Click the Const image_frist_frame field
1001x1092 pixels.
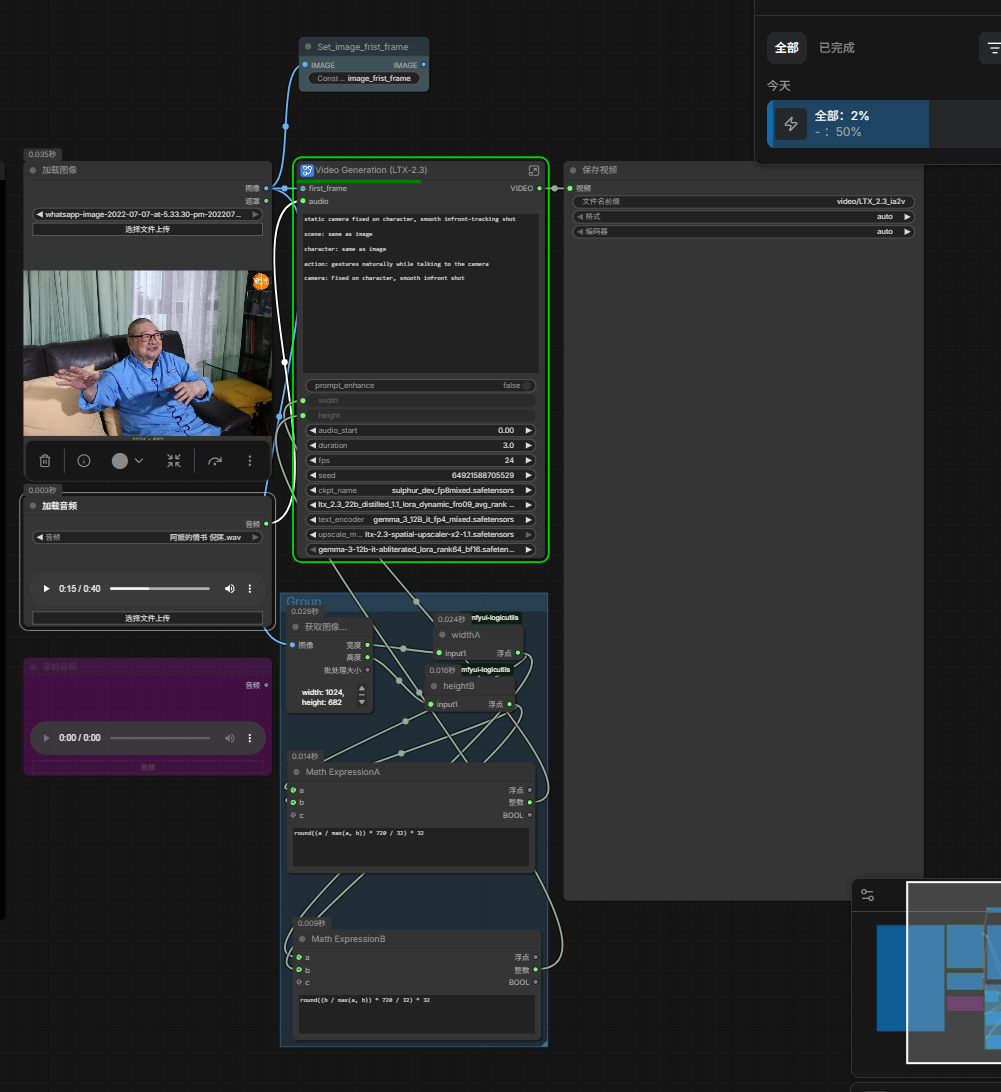click(364, 79)
